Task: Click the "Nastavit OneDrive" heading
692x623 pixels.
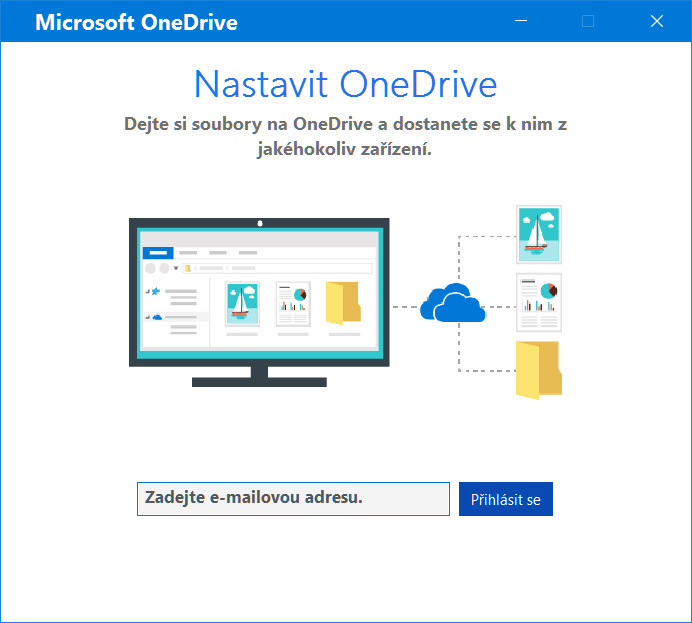Action: [x=345, y=84]
